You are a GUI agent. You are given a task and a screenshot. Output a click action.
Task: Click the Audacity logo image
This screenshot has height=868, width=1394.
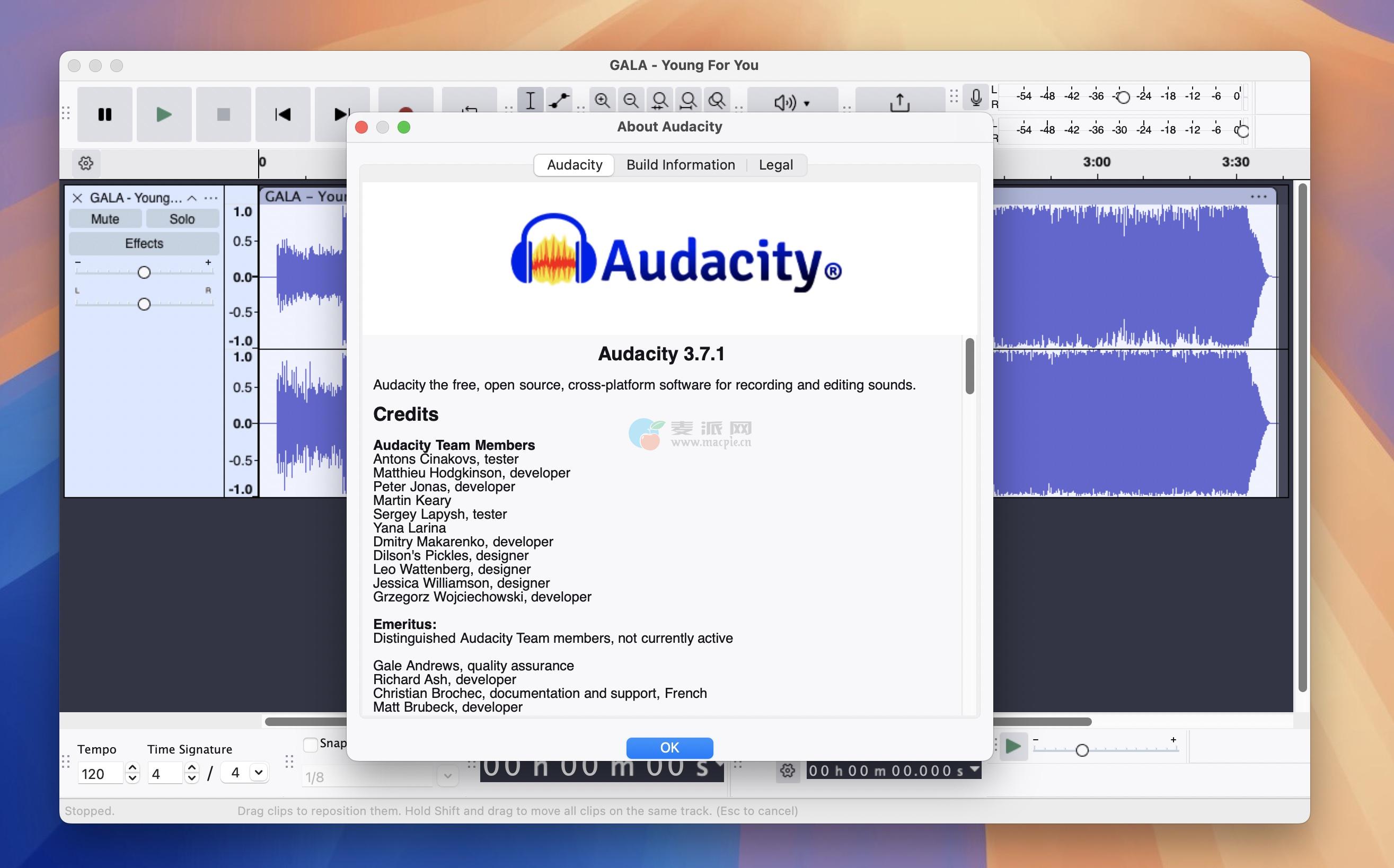point(676,253)
